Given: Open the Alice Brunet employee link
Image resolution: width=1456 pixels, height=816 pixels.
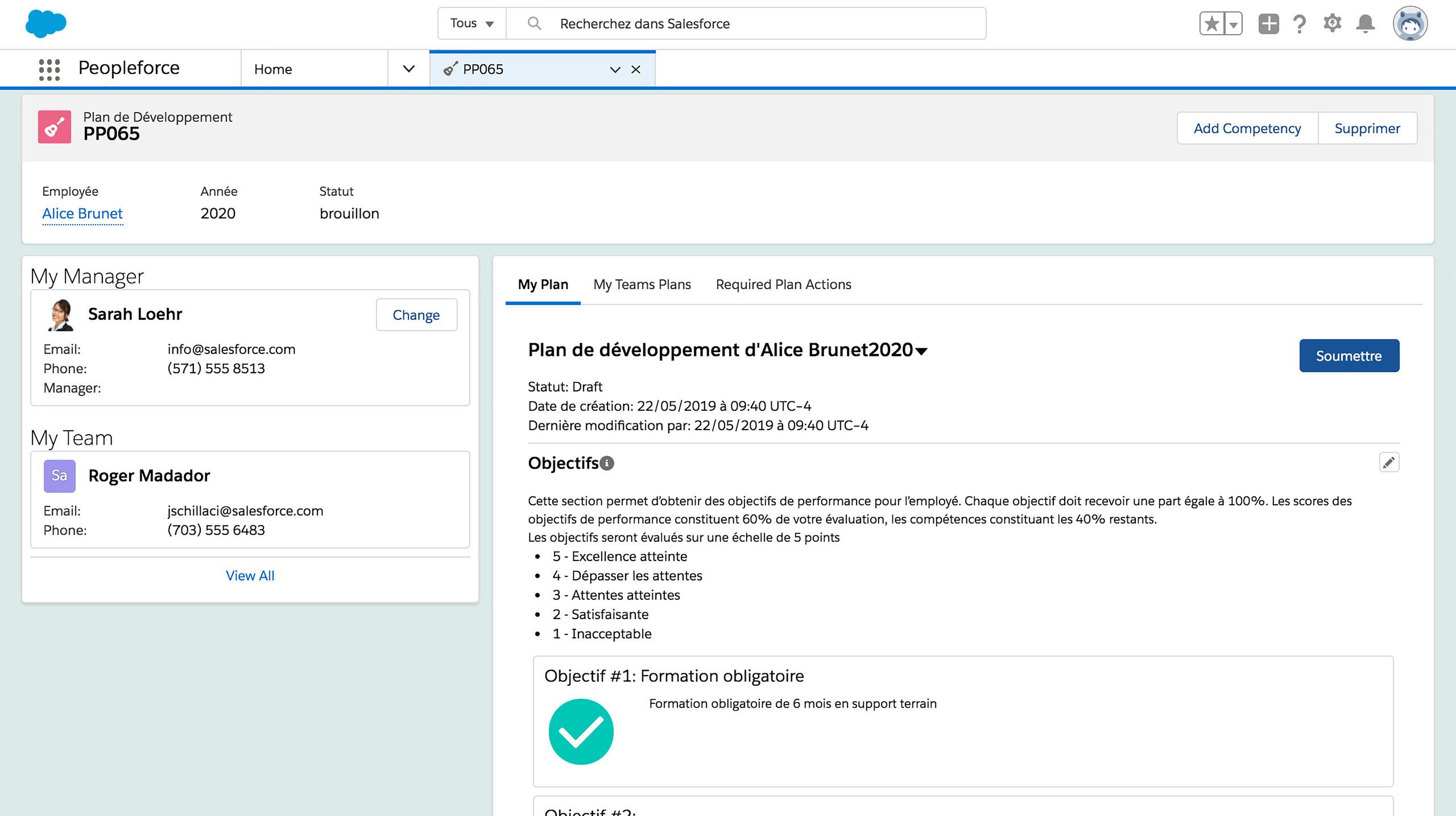Looking at the screenshot, I should point(82,213).
